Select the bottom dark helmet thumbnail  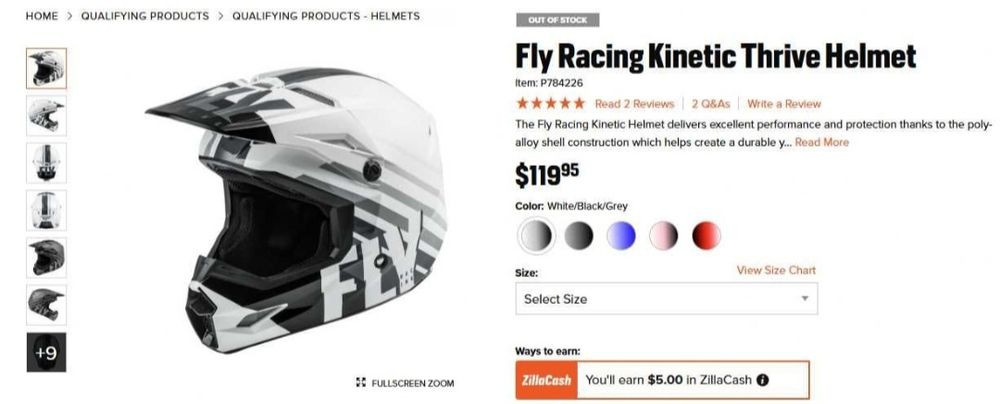click(46, 305)
